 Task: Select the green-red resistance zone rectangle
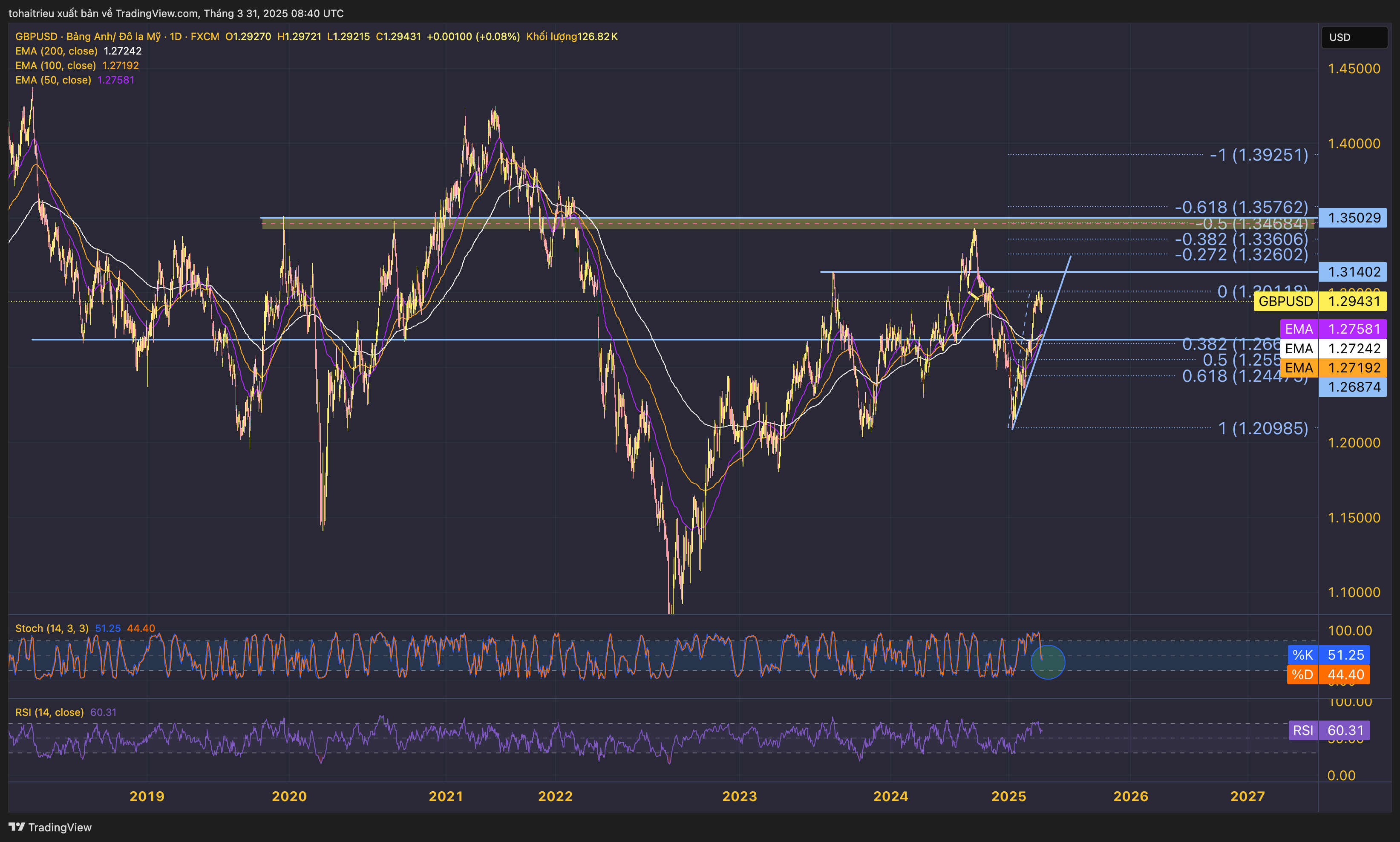789,225
